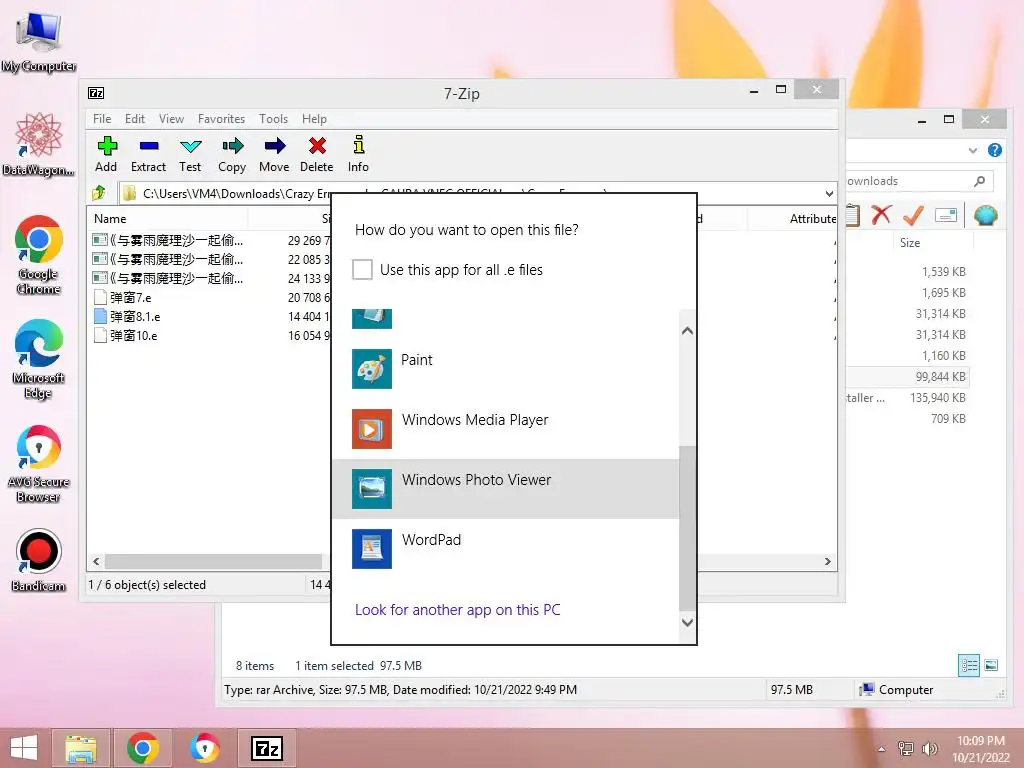Open AVG Secure Browser desktop shortcut
The width and height of the screenshot is (1024, 768).
click(39, 464)
